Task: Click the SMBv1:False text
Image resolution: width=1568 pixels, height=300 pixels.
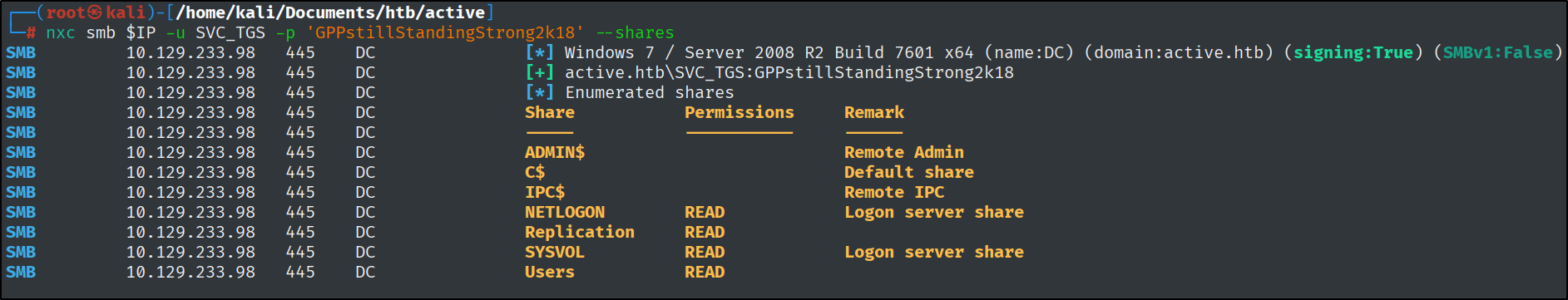Action: [1498, 52]
